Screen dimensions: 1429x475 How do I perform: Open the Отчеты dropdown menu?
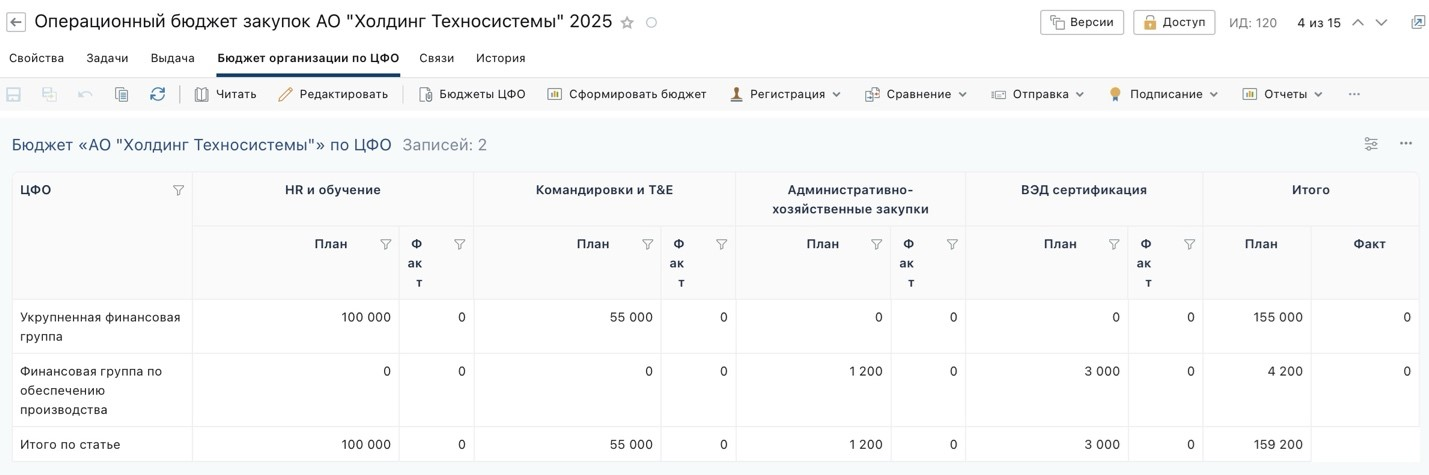[1283, 94]
